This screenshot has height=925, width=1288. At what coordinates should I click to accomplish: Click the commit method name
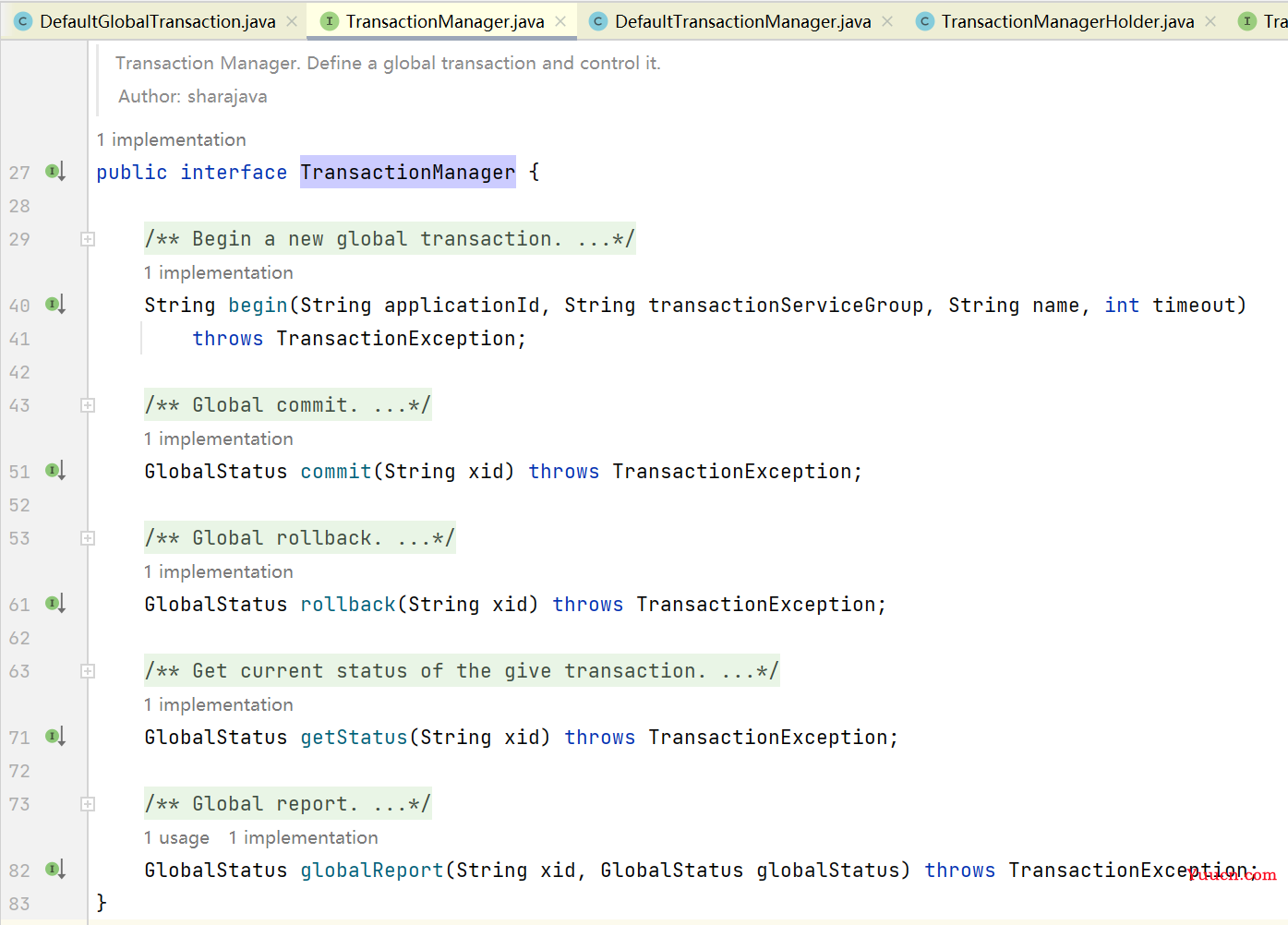[336, 472]
